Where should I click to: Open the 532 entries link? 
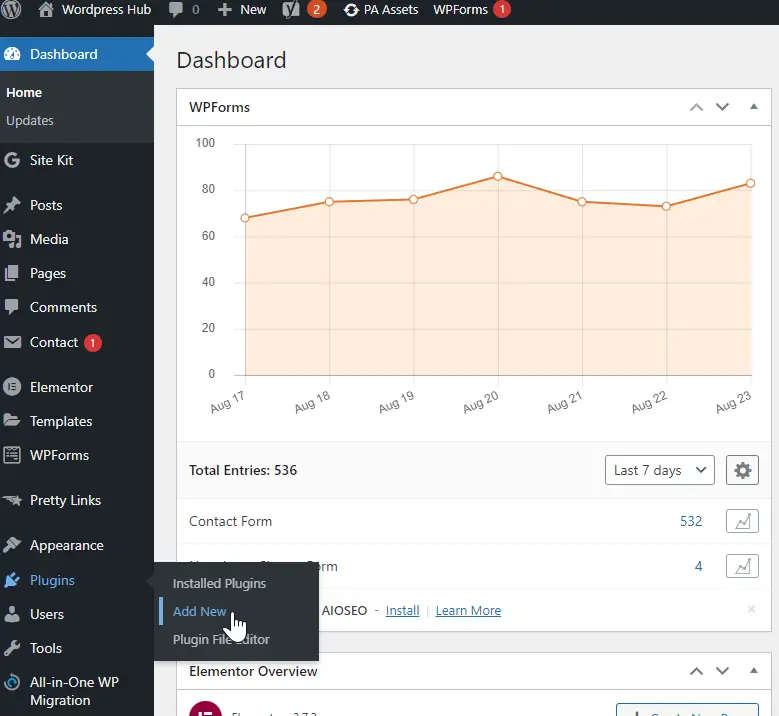(691, 521)
